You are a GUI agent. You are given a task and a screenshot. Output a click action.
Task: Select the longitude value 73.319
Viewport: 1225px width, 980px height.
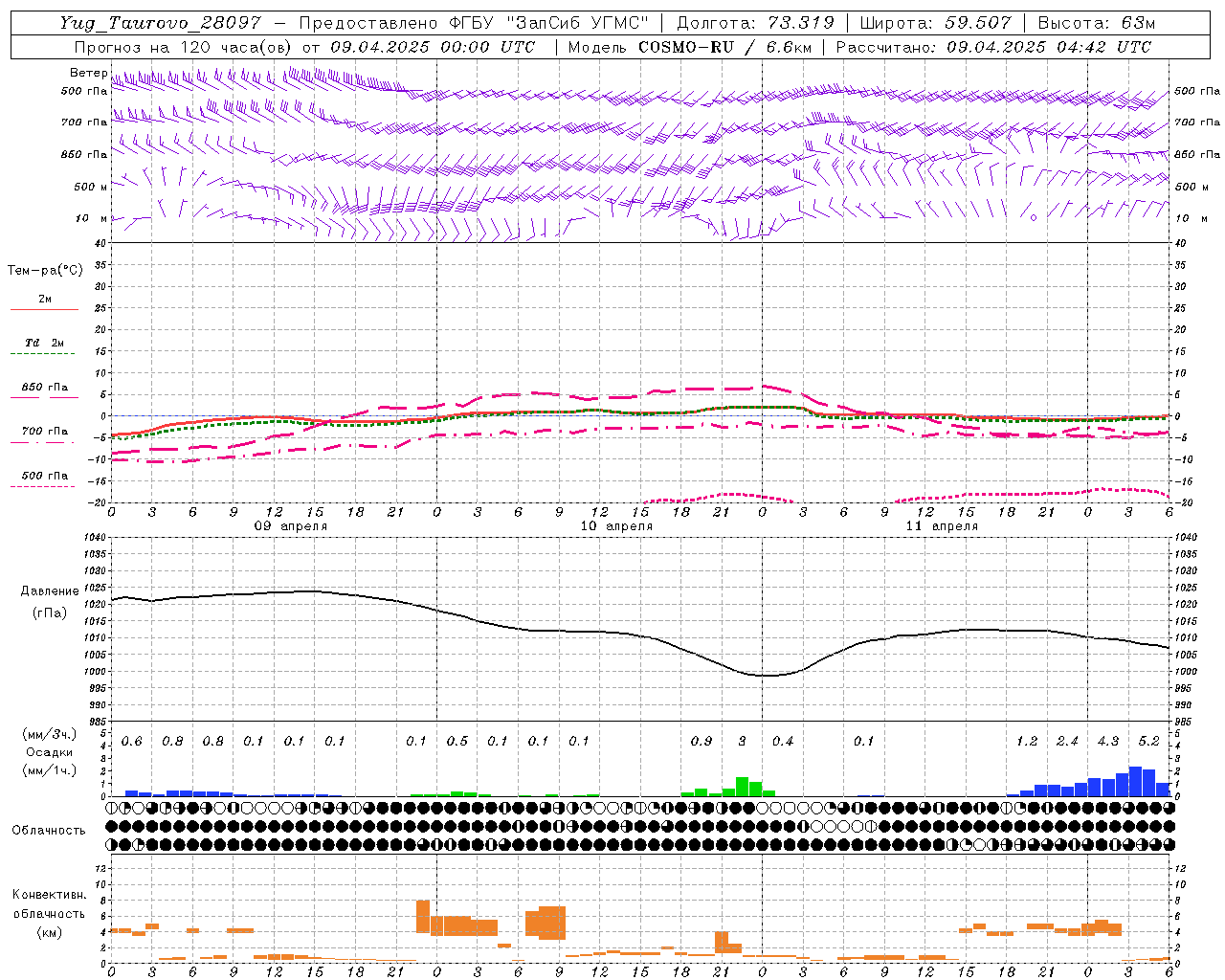tap(801, 23)
